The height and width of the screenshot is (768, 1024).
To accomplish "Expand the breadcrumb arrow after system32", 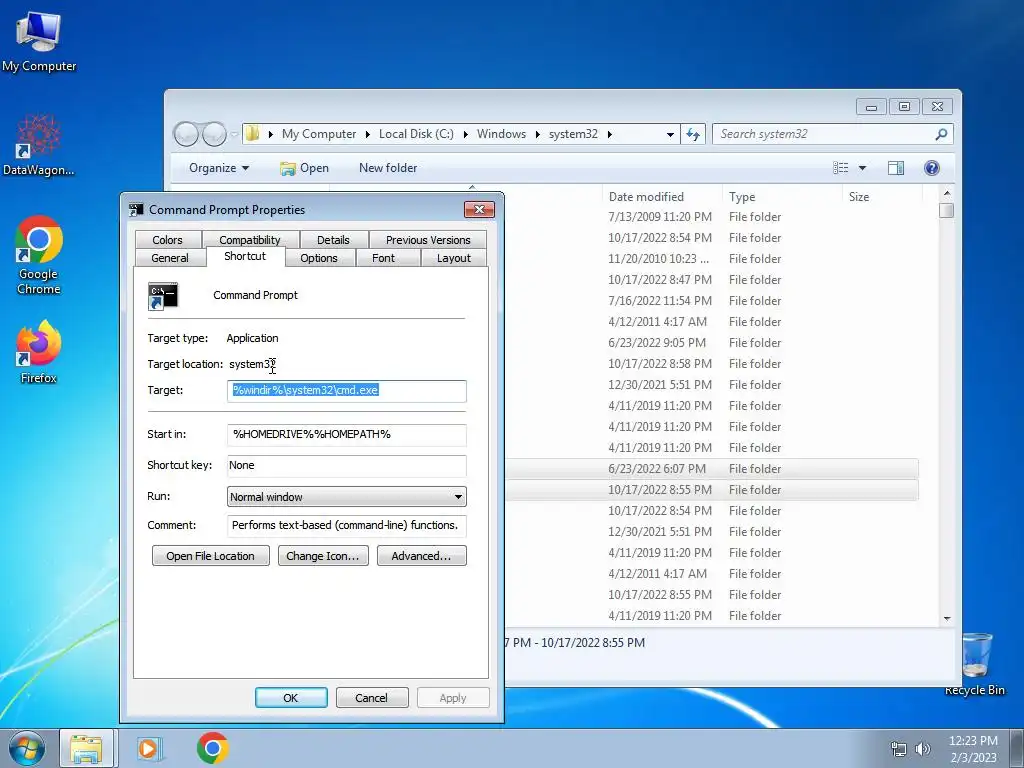I will pos(609,134).
